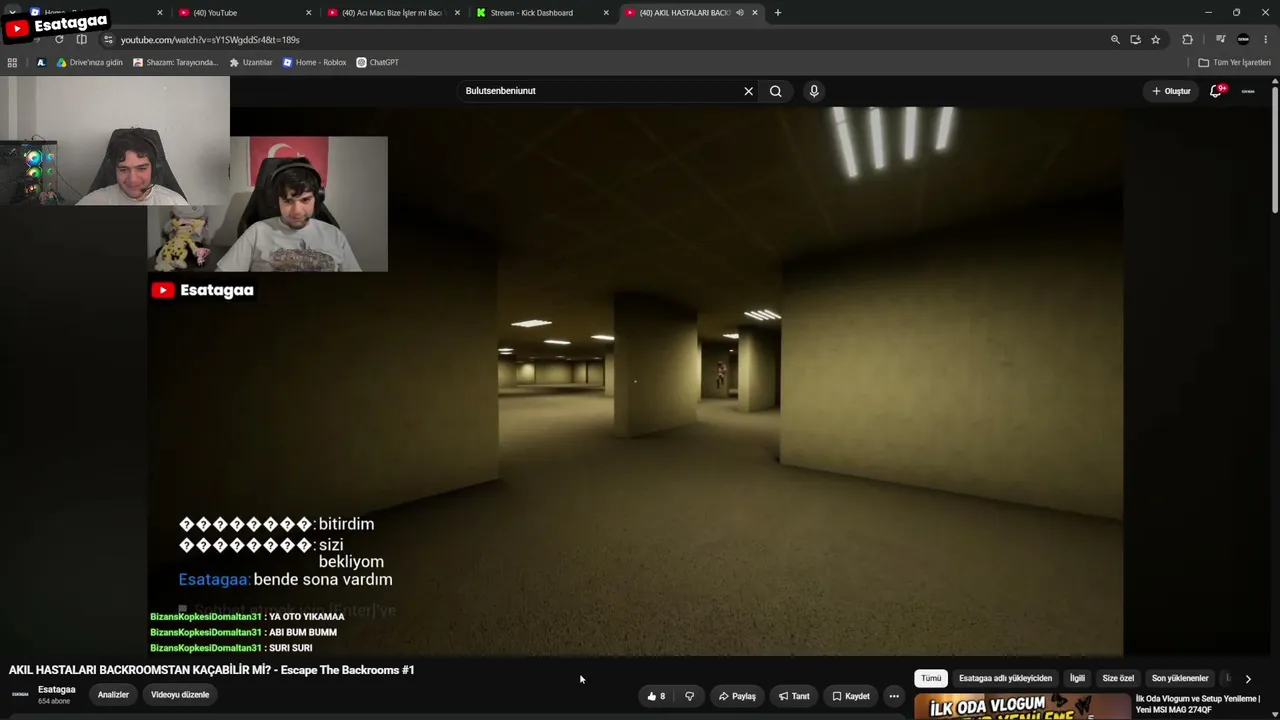Open the YouTube account avatar menu
The width and height of the screenshot is (1280, 720).
(1248, 91)
